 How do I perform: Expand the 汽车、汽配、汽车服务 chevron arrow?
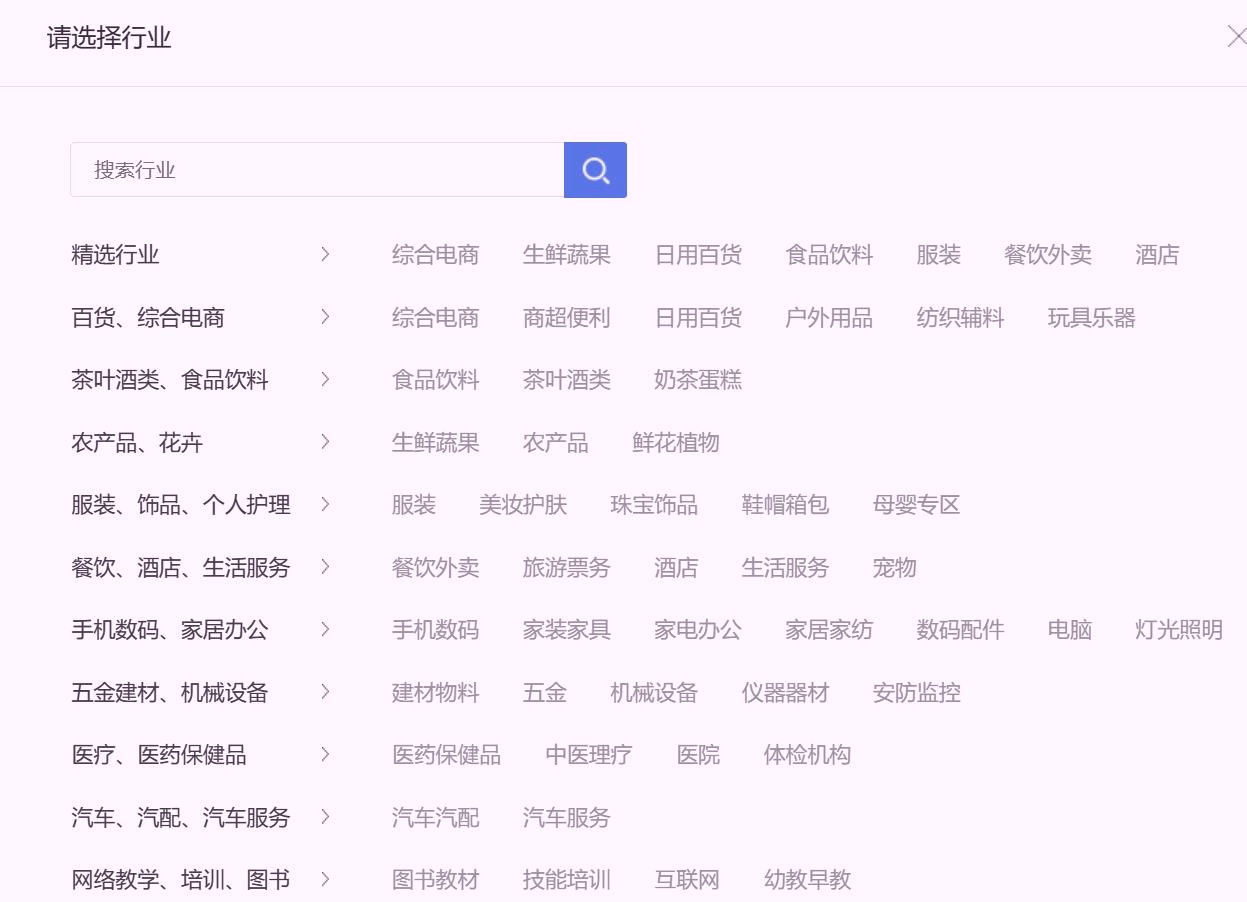tap(325, 817)
